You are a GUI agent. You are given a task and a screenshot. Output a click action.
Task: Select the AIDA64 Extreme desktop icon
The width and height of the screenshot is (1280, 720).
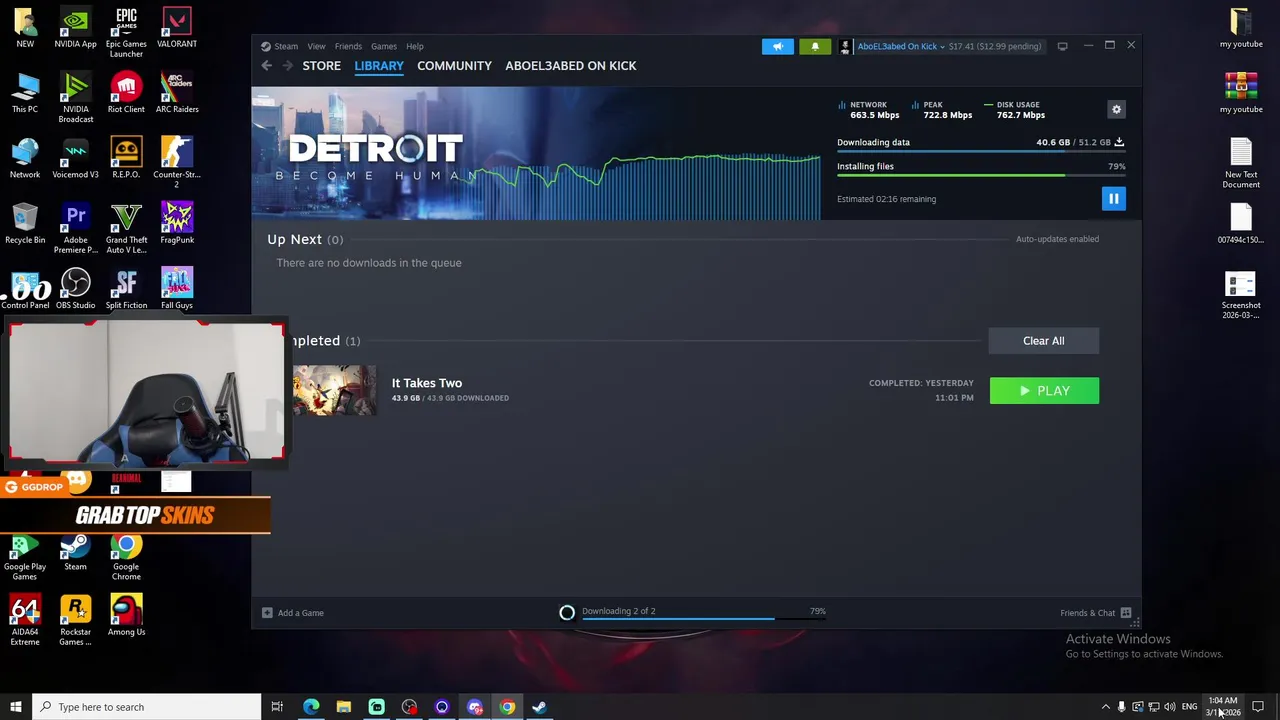pyautogui.click(x=25, y=620)
